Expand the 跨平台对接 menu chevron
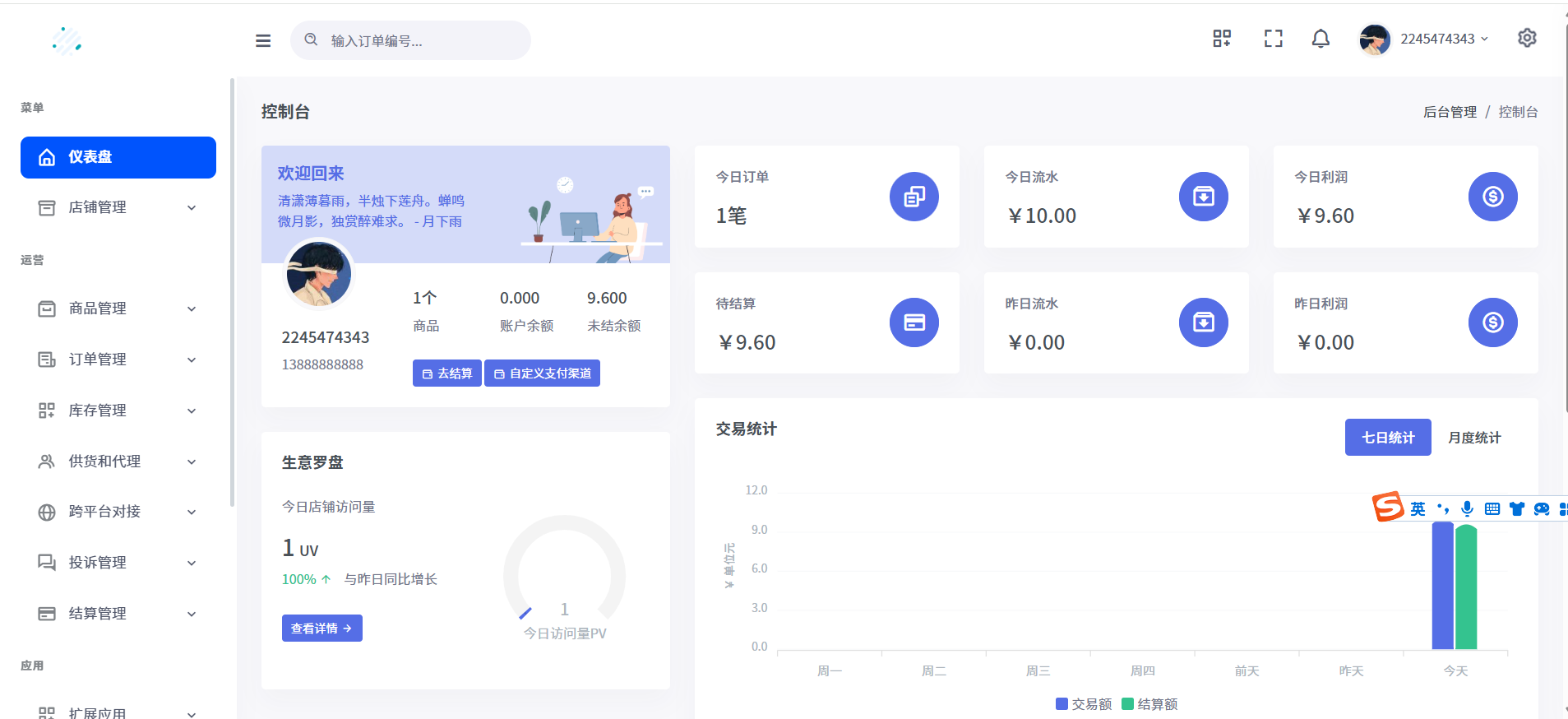Image resolution: width=1568 pixels, height=719 pixels. coord(192,513)
